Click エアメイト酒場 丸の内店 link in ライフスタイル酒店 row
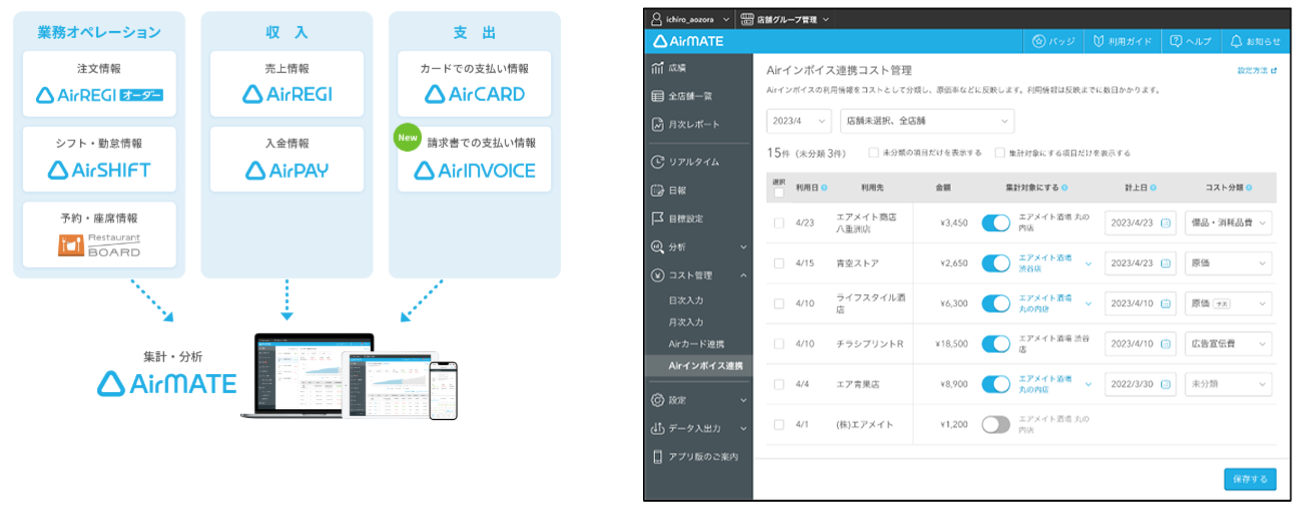 (1044, 303)
